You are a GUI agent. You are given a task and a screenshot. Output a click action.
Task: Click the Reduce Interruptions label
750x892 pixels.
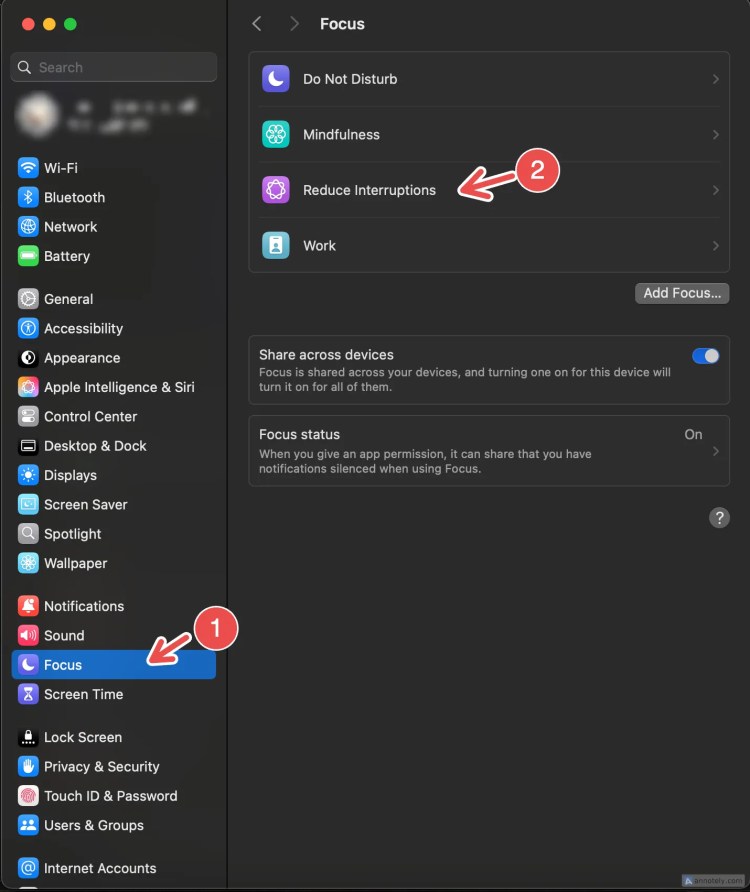coord(369,190)
